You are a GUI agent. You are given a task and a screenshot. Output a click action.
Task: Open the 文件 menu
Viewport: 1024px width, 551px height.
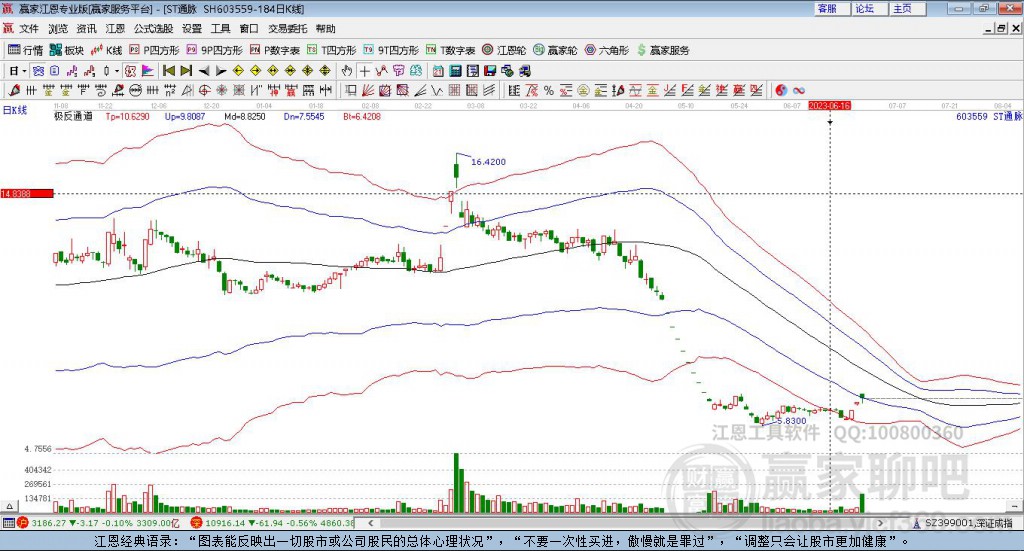point(29,29)
